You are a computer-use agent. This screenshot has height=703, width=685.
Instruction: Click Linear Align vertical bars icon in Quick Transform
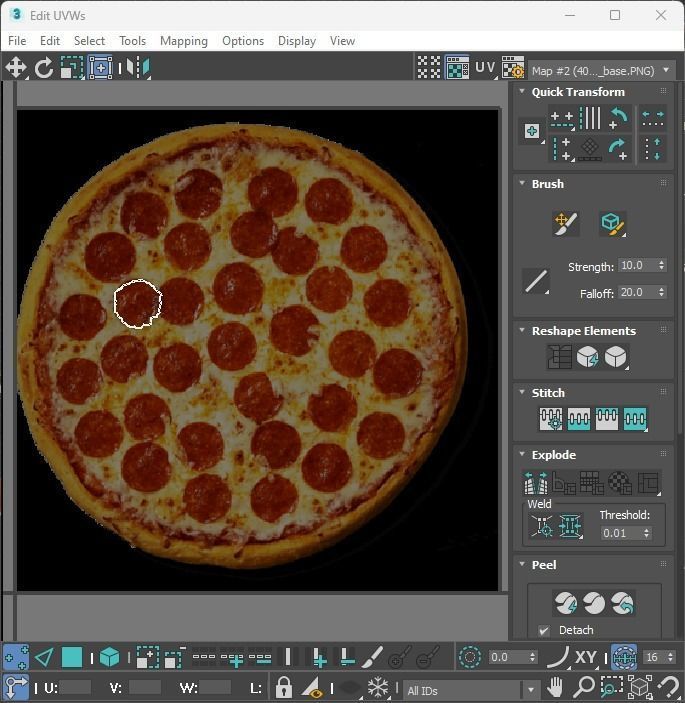(590, 119)
